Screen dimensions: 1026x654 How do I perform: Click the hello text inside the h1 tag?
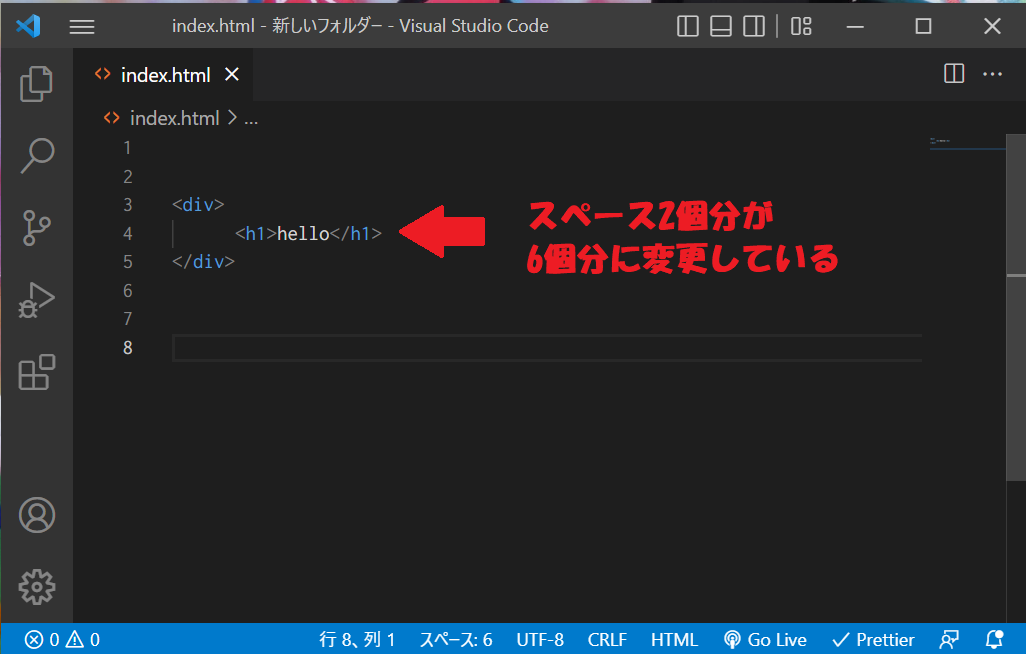click(x=303, y=234)
